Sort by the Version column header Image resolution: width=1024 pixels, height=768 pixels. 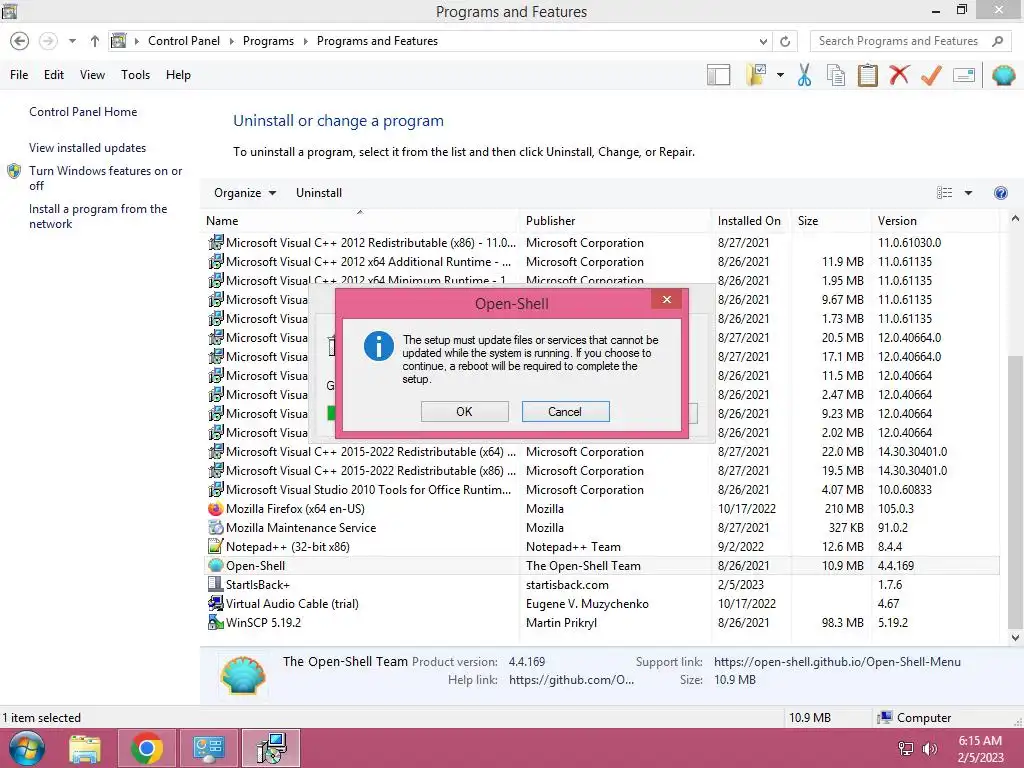pyautogui.click(x=936, y=221)
